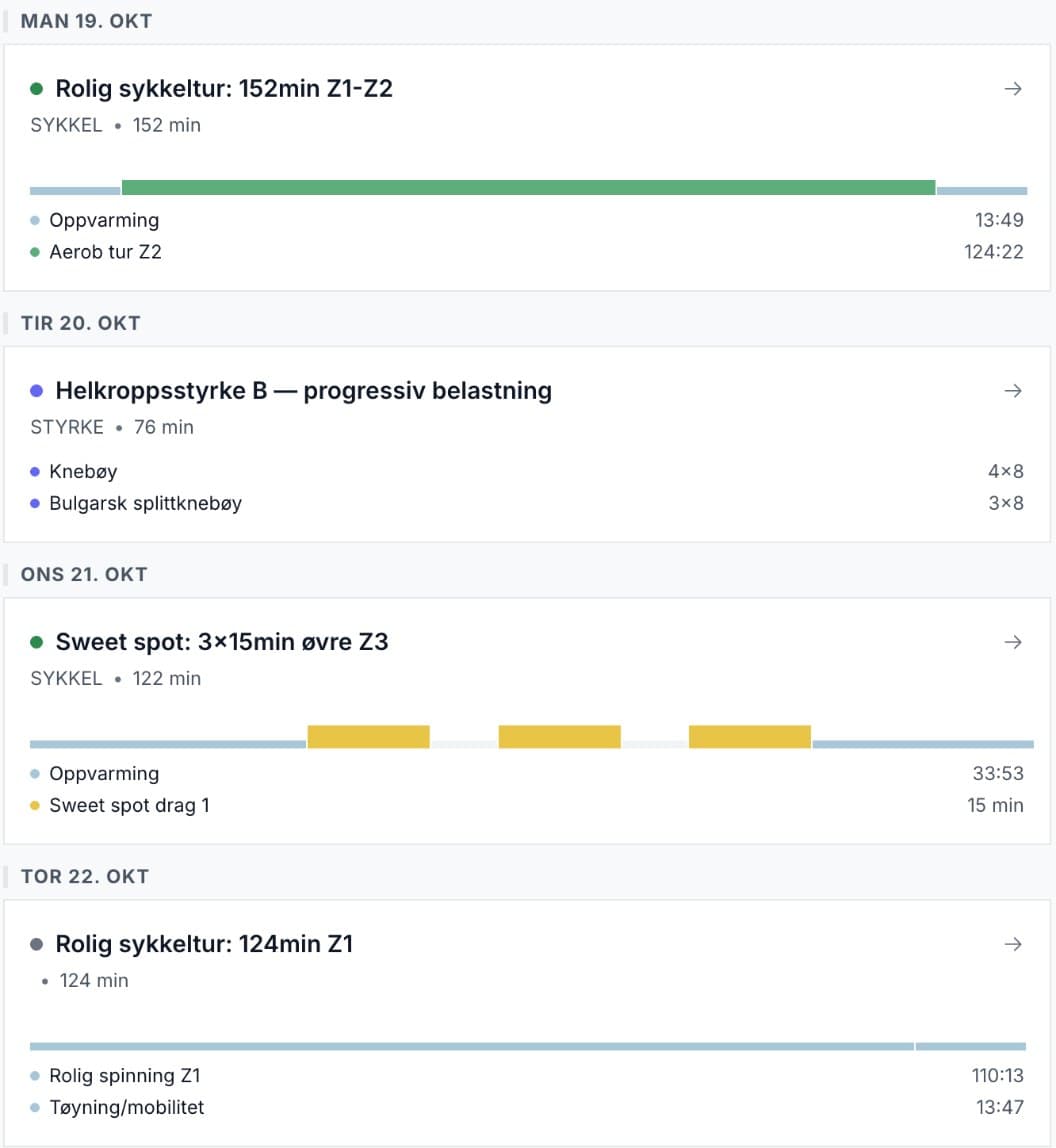
Task: Open Helkroppsstyrke B details arrow
Action: tap(1013, 391)
